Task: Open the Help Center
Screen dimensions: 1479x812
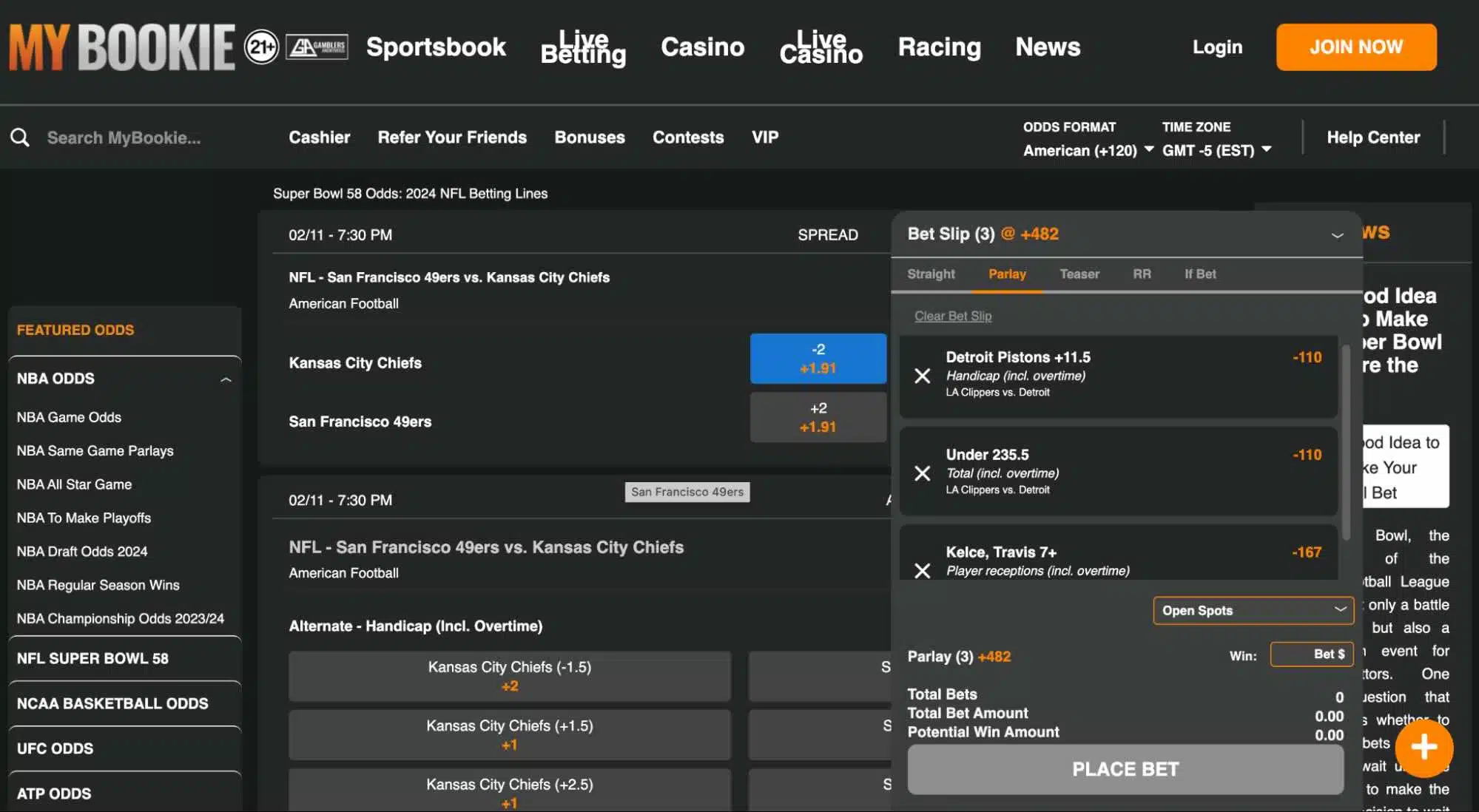Action: [x=1373, y=138]
